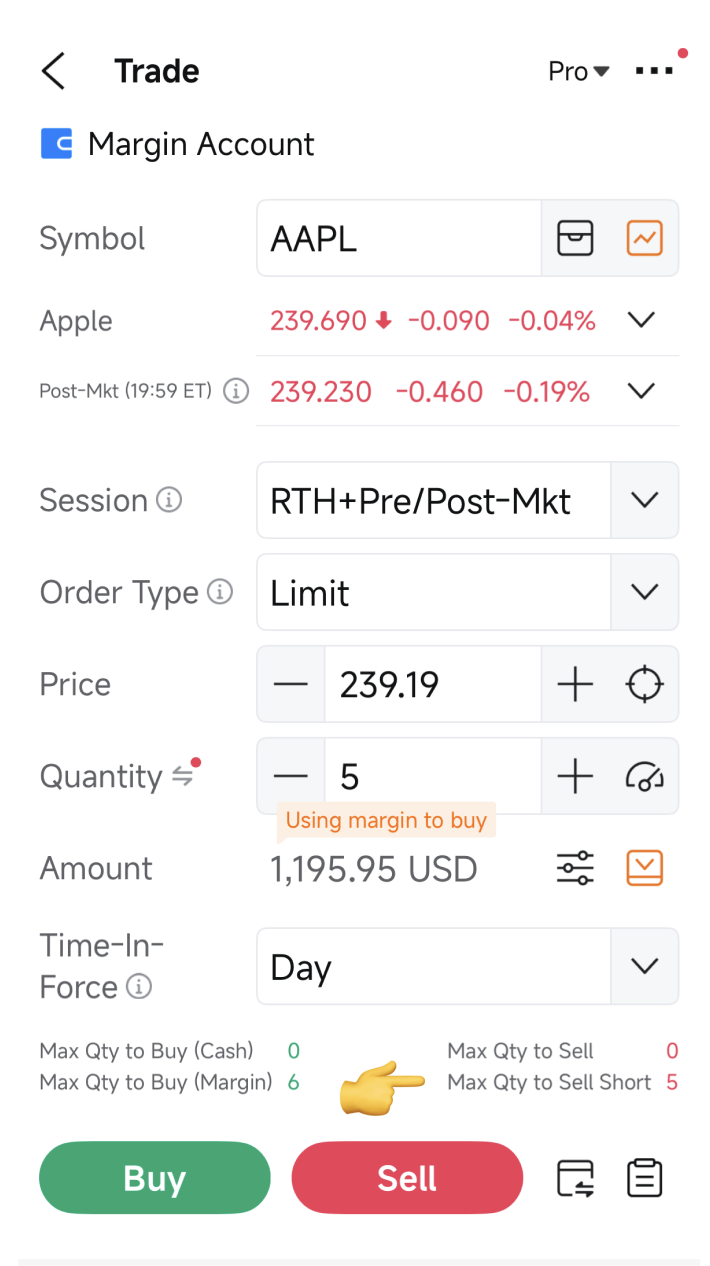Expand the Session dropdown
710x1266 pixels.
644,500
